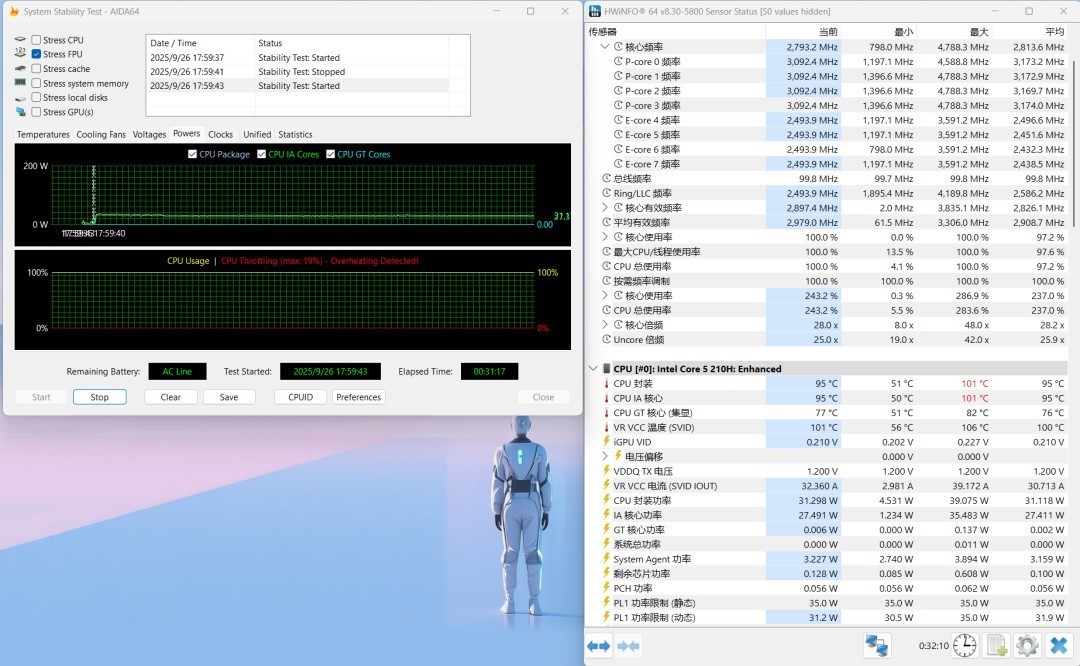Expand the 核心有效频率 row
This screenshot has width=1080, height=666.
(604, 208)
